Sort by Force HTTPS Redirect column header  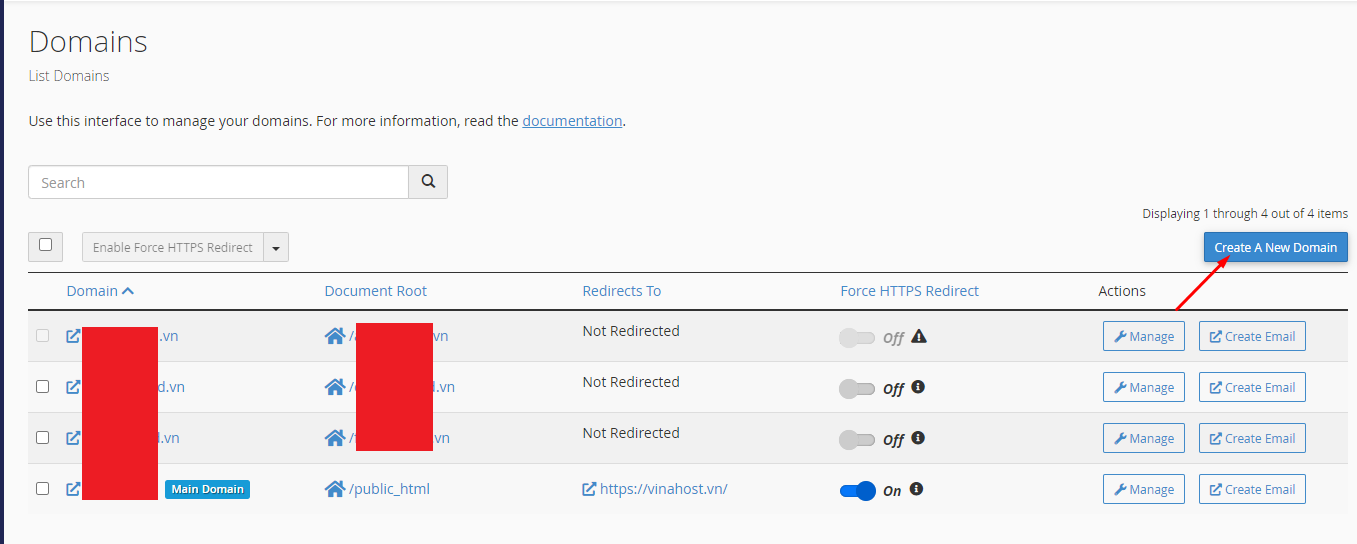pyautogui.click(x=909, y=291)
